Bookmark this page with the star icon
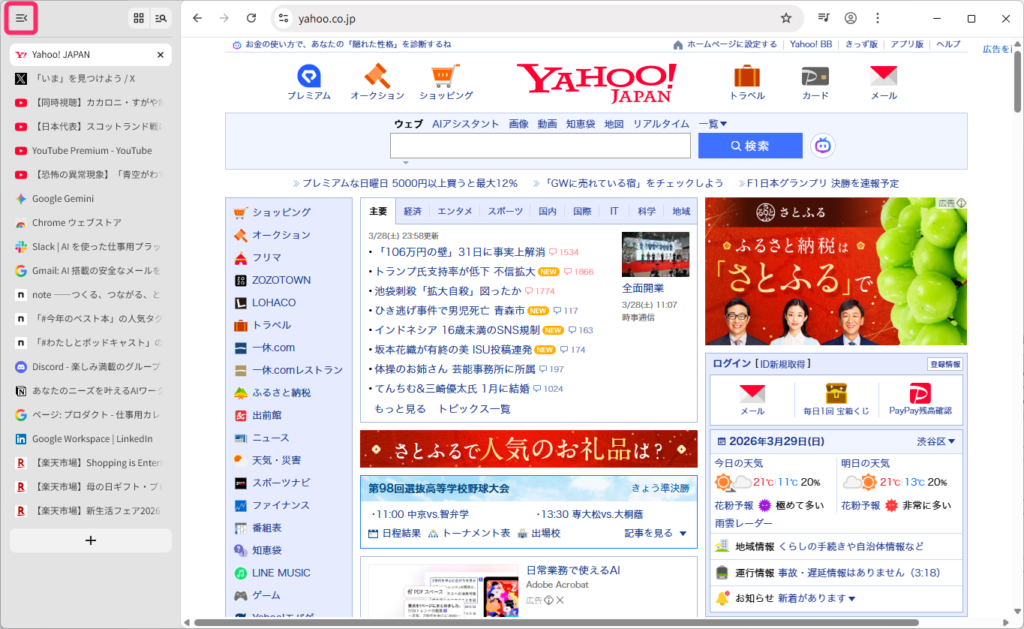 pos(786,18)
